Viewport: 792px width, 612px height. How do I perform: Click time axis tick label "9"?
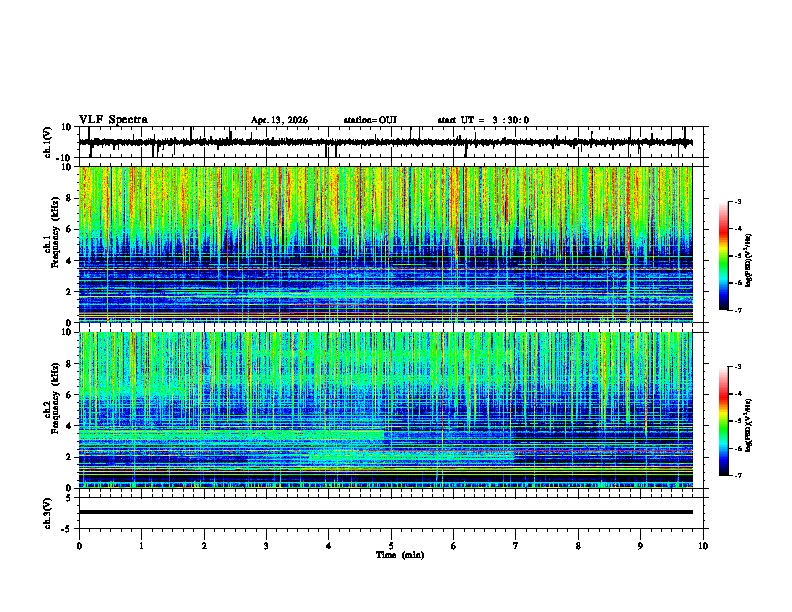click(640, 546)
